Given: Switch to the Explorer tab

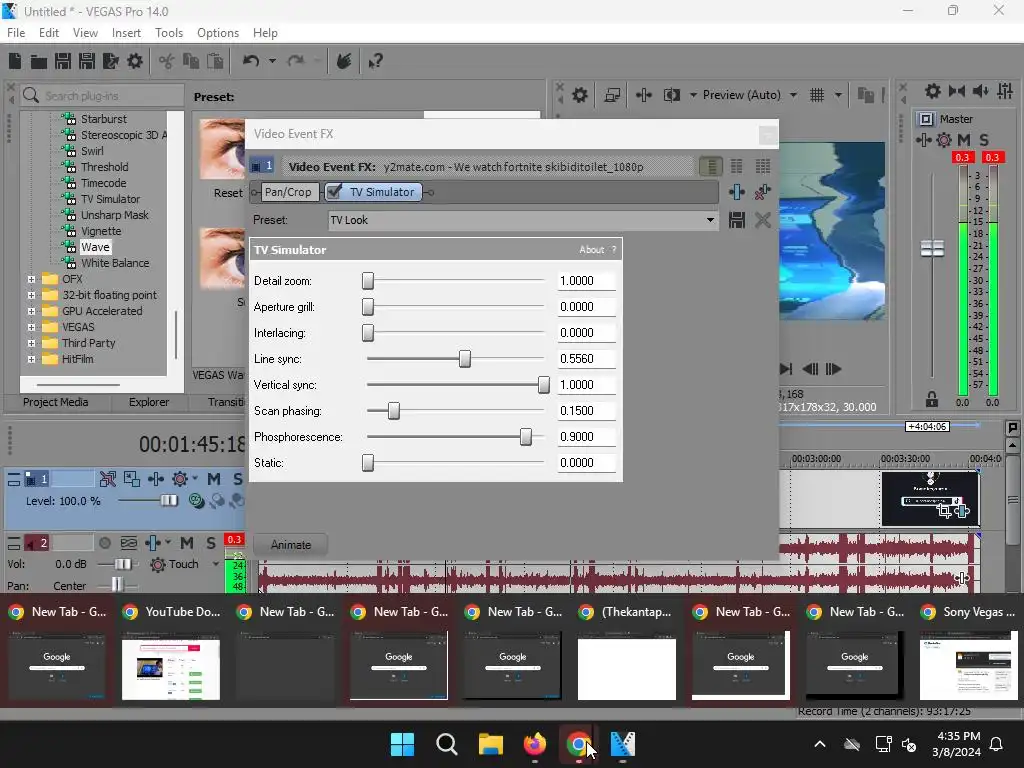Looking at the screenshot, I should (x=149, y=402).
